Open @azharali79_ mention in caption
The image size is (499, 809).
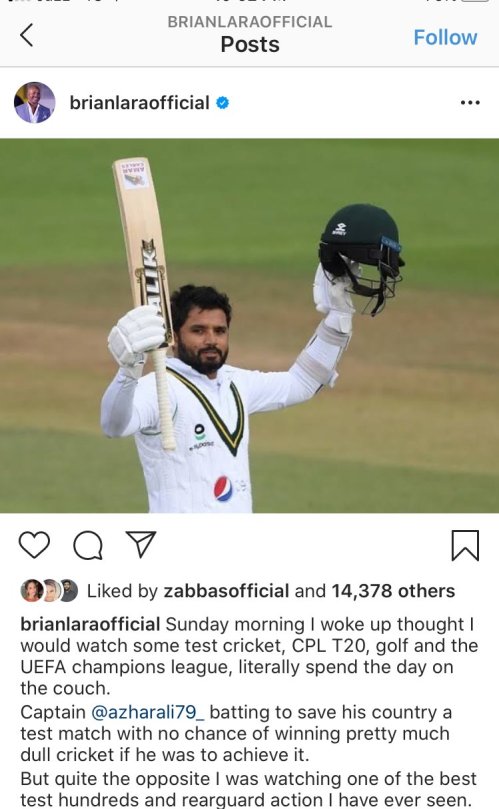tap(148, 712)
